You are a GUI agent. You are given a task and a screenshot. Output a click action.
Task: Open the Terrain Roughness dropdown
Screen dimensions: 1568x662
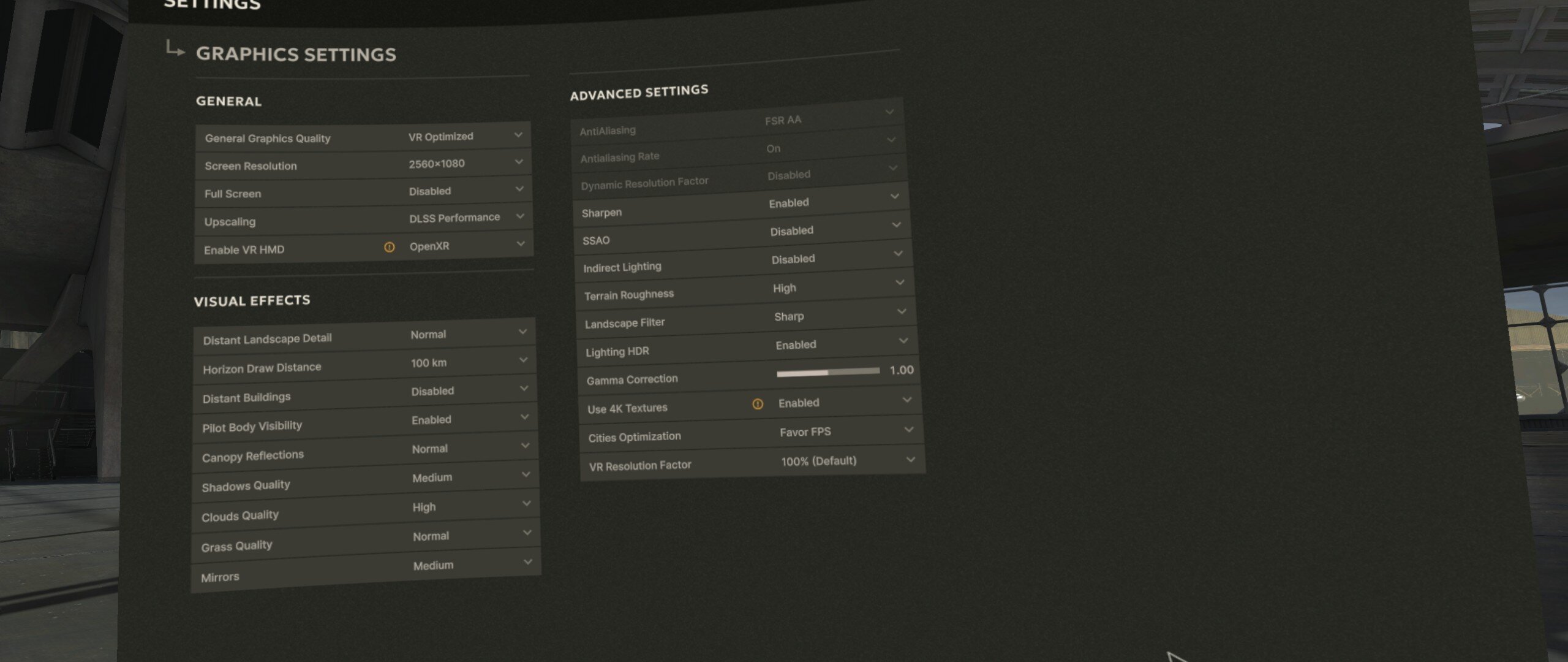pos(840,286)
